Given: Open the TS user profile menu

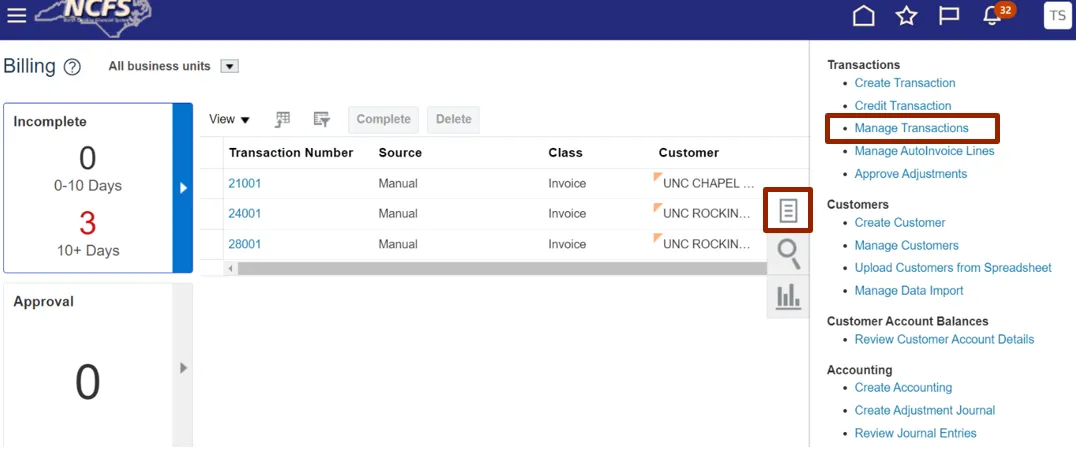Looking at the screenshot, I should [x=1057, y=16].
